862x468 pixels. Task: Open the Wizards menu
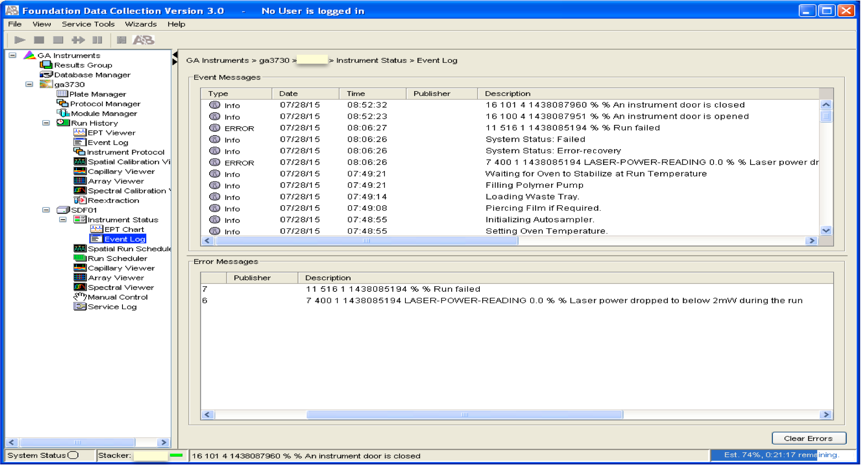tap(140, 24)
